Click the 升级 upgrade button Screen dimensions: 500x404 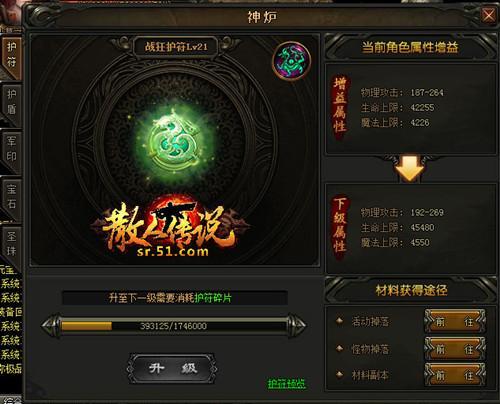pos(172,369)
